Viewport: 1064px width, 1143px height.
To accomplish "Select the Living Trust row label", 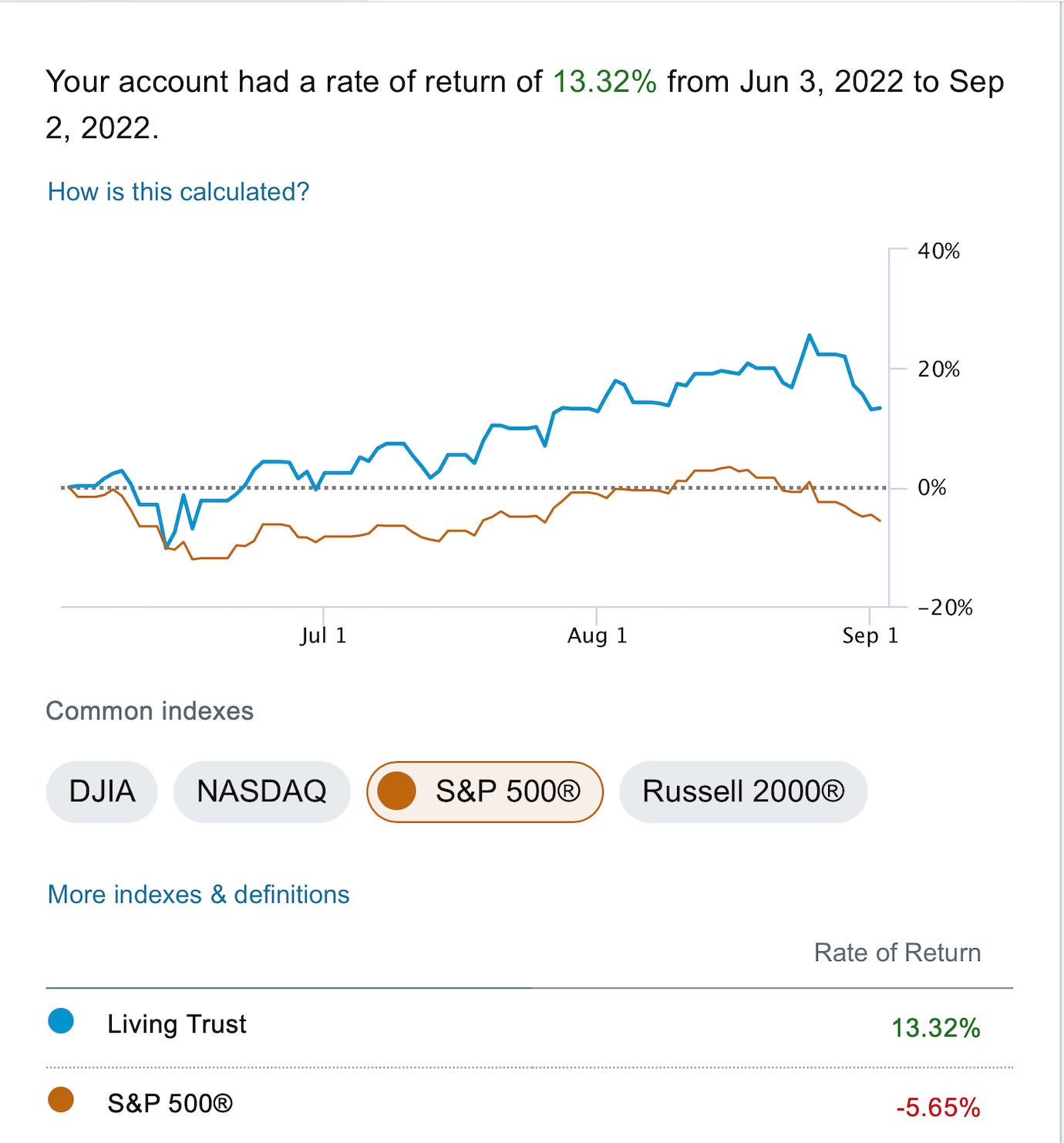I will [x=177, y=1023].
